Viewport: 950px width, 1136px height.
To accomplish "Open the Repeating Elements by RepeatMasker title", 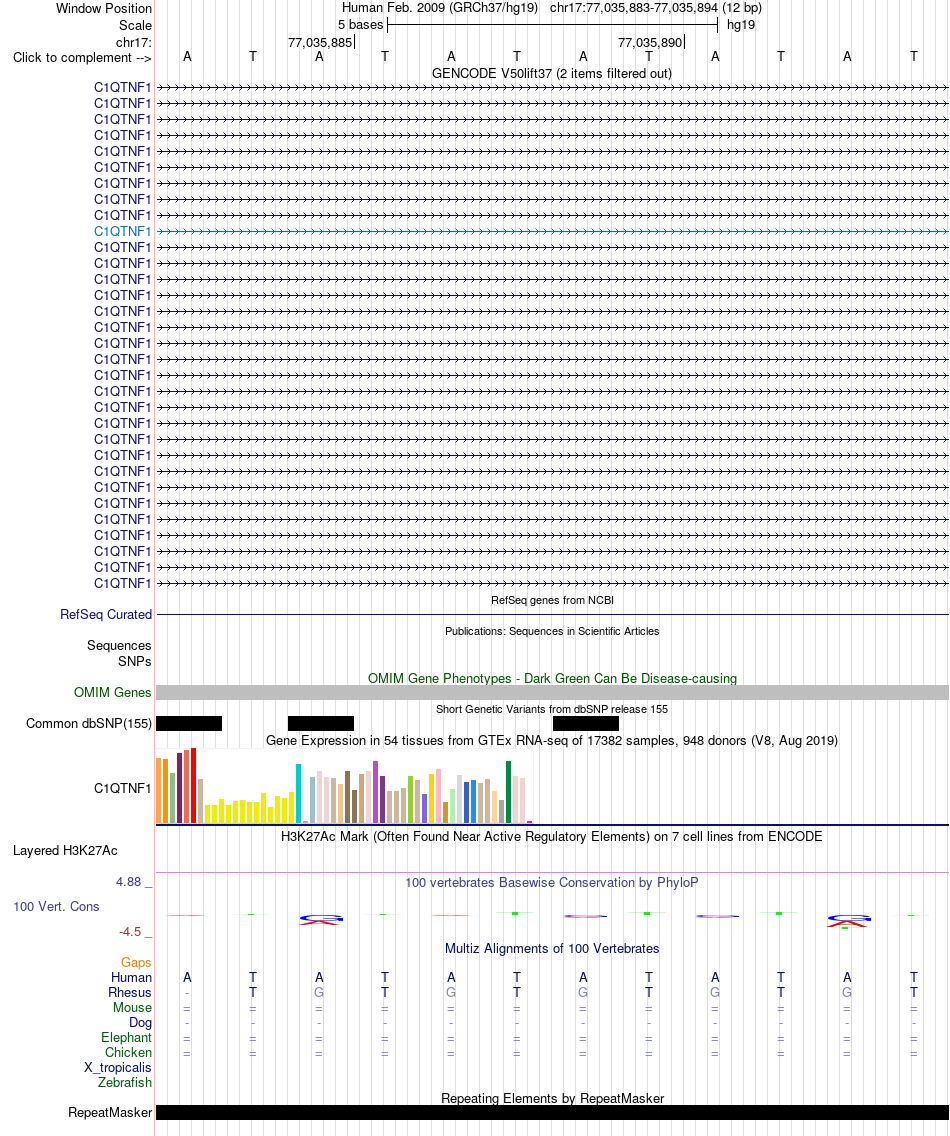I will tap(552, 1098).
